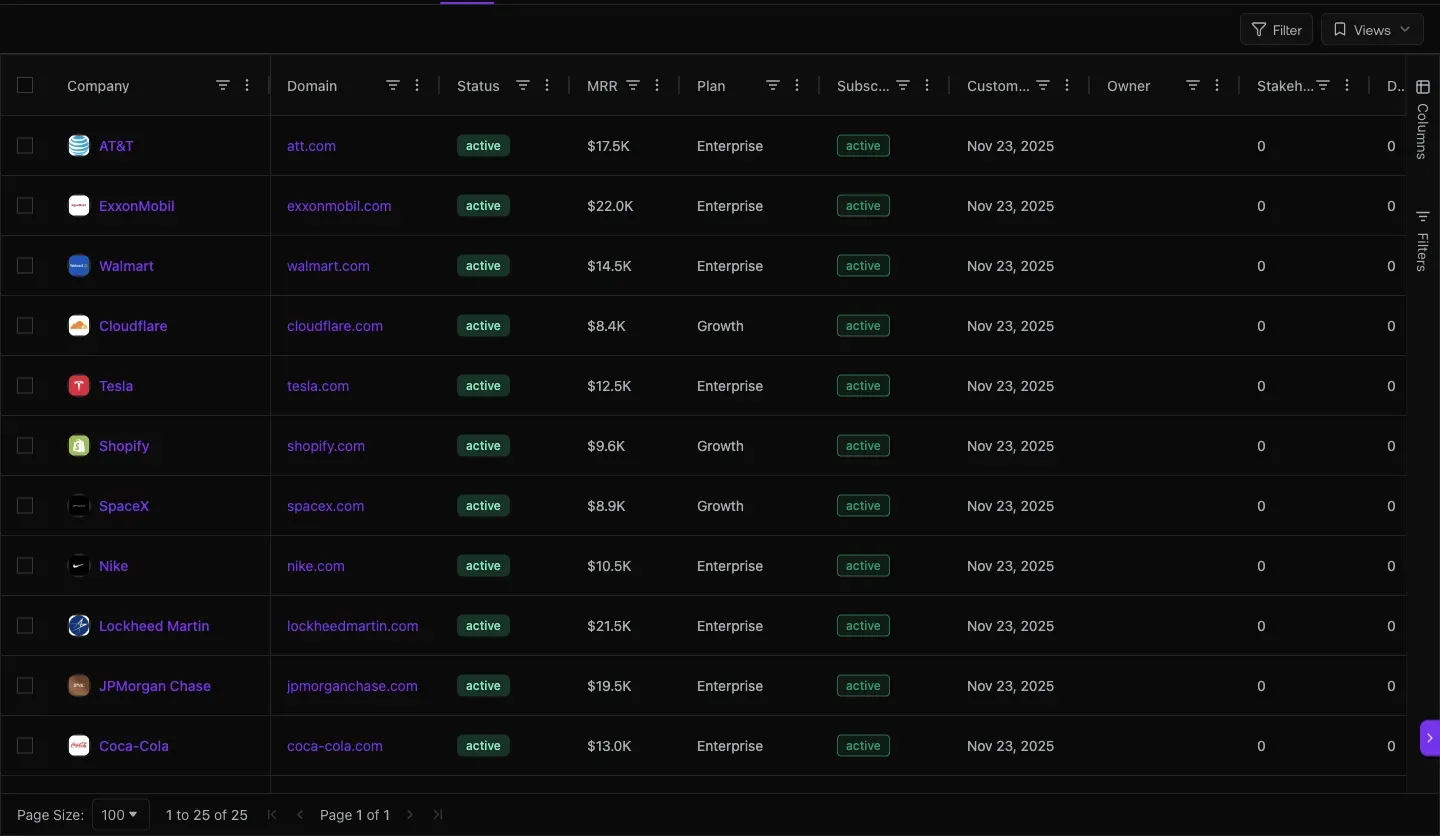Visit the nike.com domain link
The height and width of the screenshot is (836, 1440).
click(316, 566)
